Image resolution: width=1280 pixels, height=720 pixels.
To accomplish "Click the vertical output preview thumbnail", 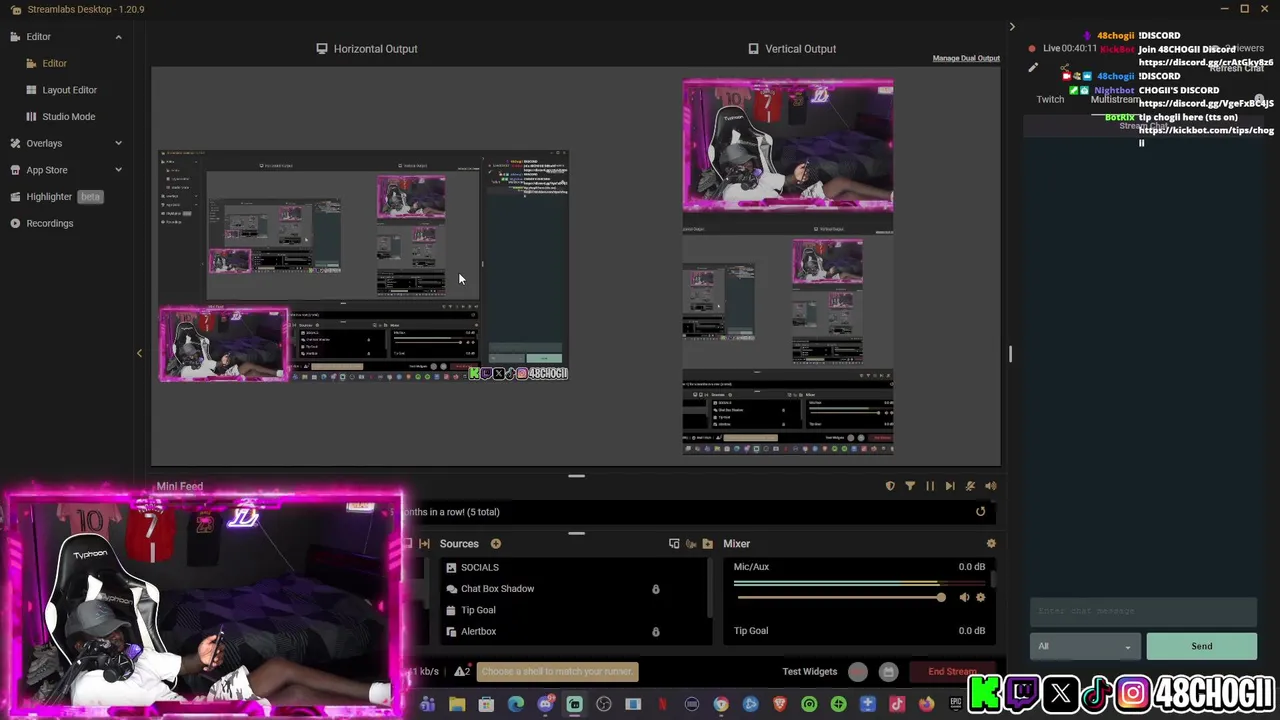I will pos(788,267).
